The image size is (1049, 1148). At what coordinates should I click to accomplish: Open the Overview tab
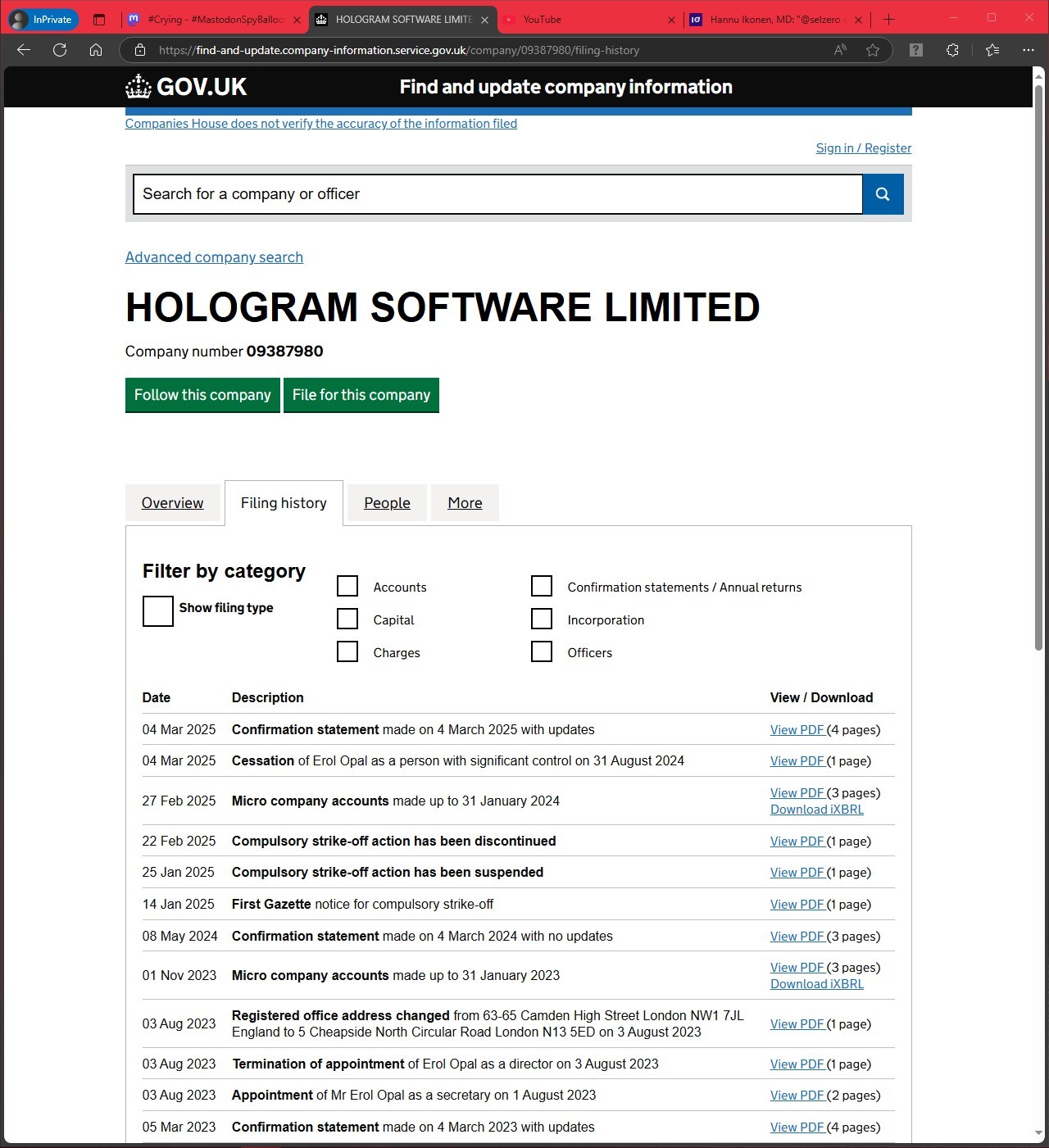tap(172, 503)
